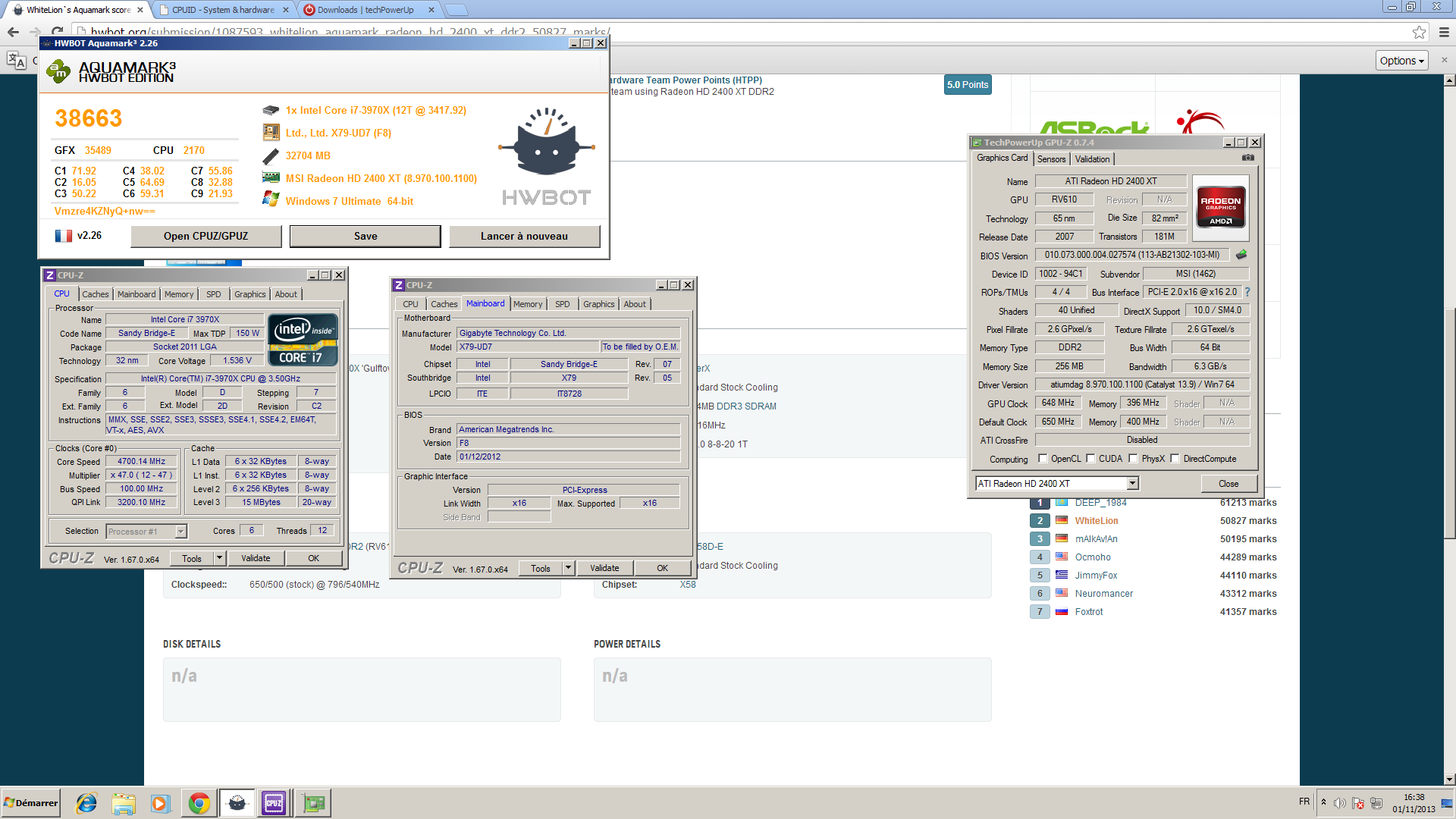
Task: Click the motherboard icon beside X79-UD7
Action: 271,133
